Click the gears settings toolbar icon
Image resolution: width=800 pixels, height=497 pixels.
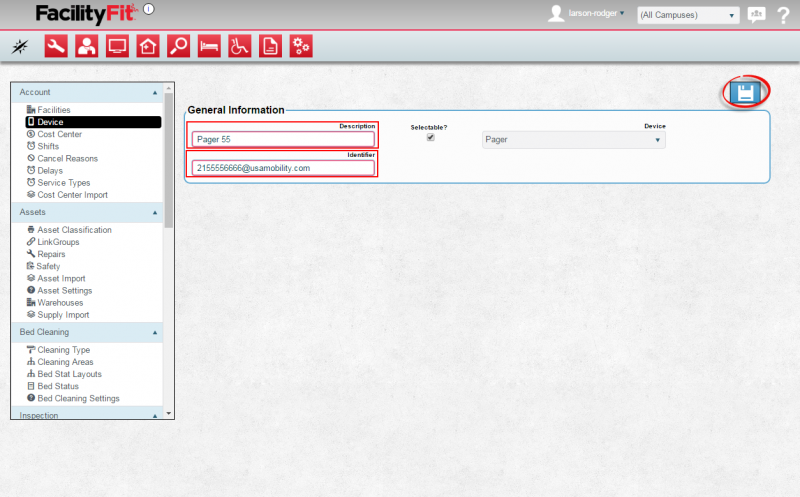[301, 46]
